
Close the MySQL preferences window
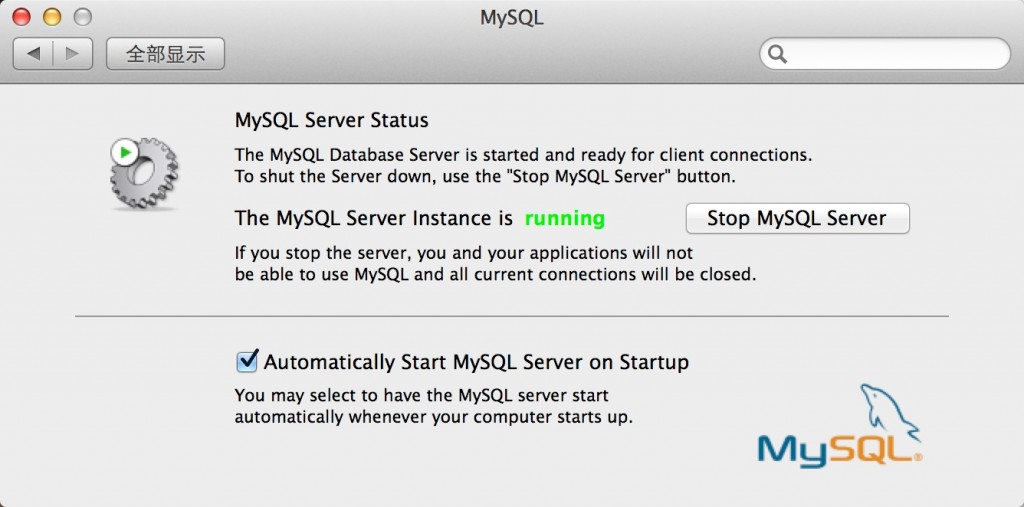pos(21,17)
